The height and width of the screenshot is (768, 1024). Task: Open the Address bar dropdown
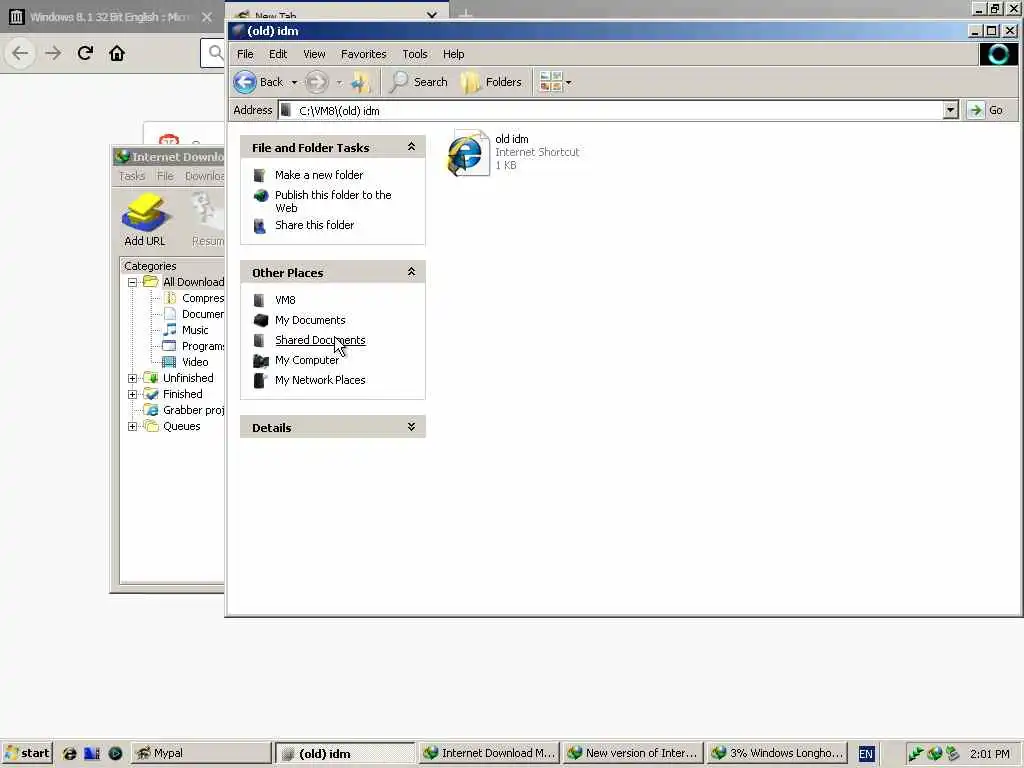[x=951, y=110]
